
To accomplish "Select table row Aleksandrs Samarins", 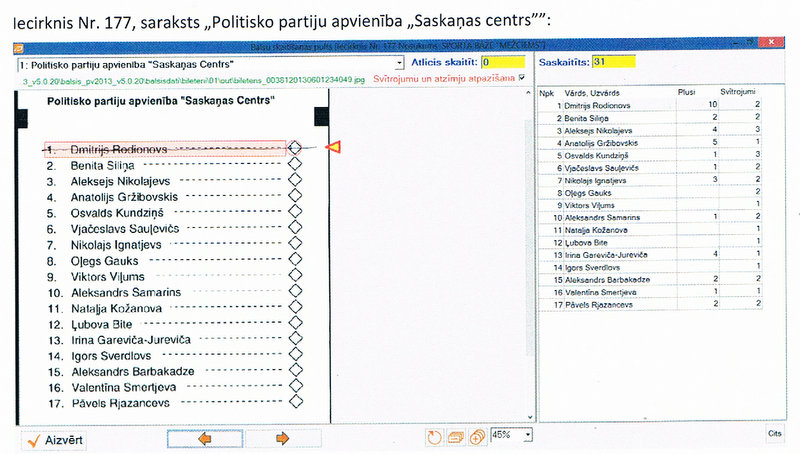I will click(x=650, y=217).
